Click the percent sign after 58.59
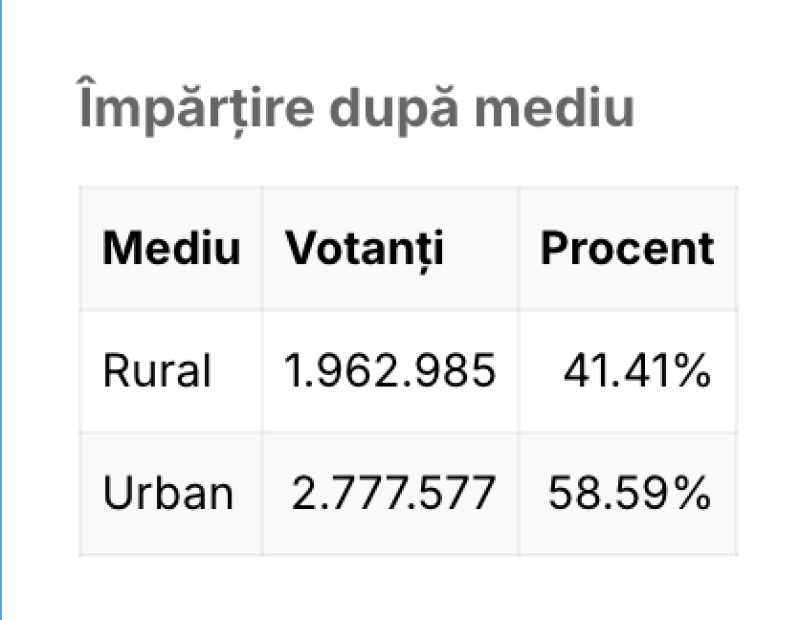This screenshot has width=800, height=620. pos(692,493)
